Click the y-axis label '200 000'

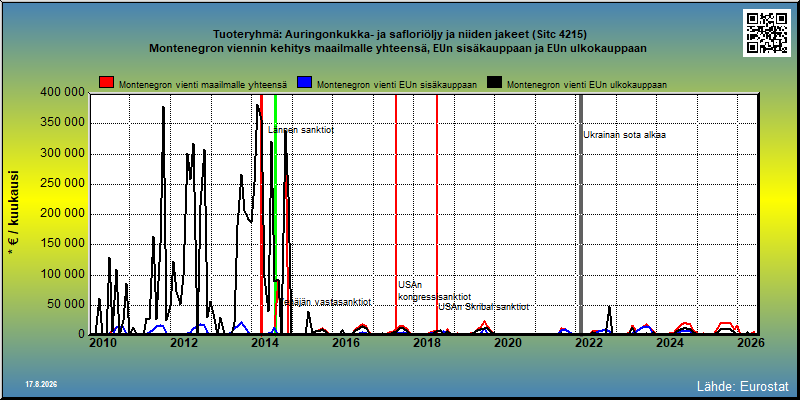point(62,214)
